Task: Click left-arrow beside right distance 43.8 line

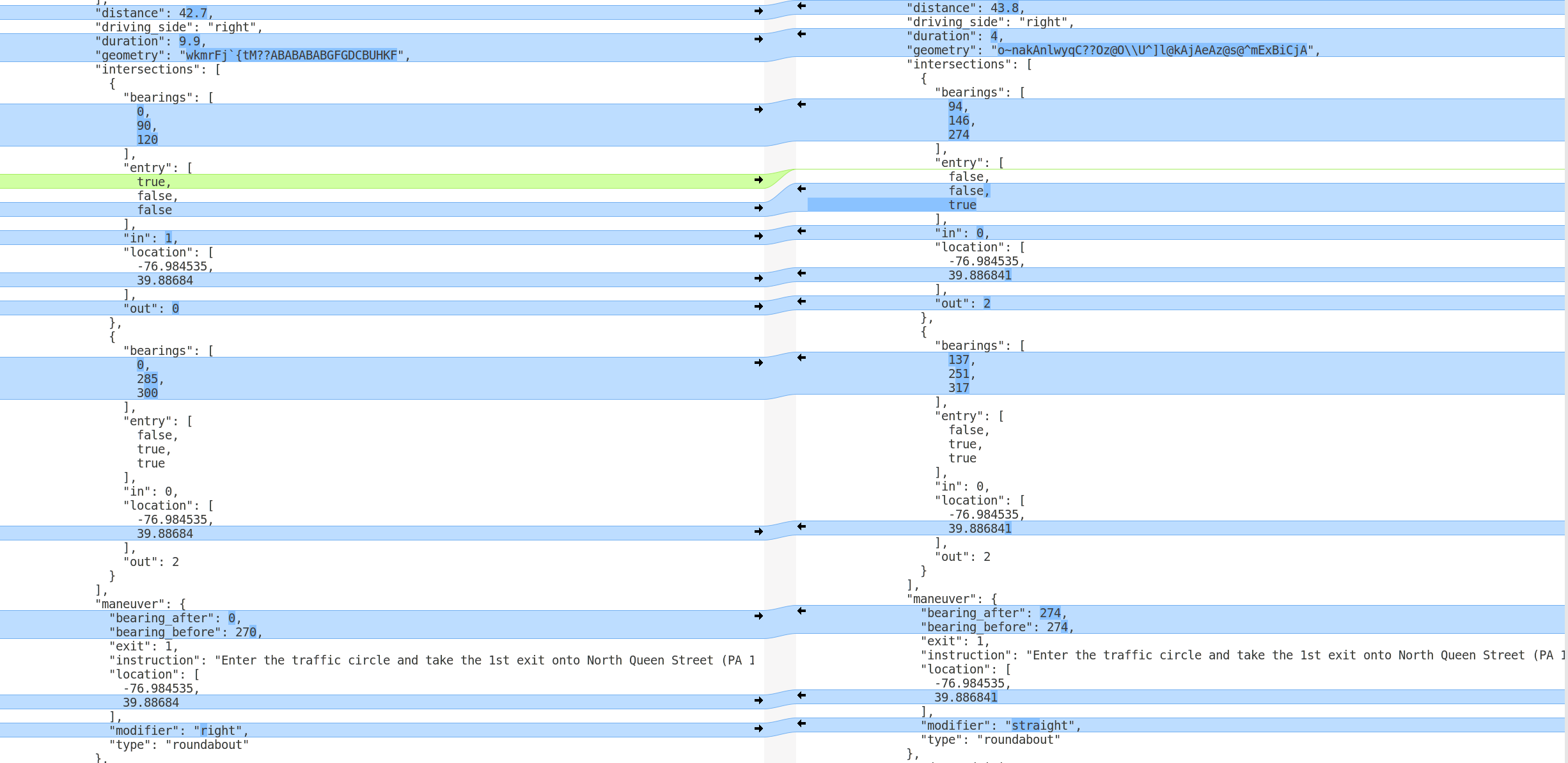Action: tap(801, 6)
